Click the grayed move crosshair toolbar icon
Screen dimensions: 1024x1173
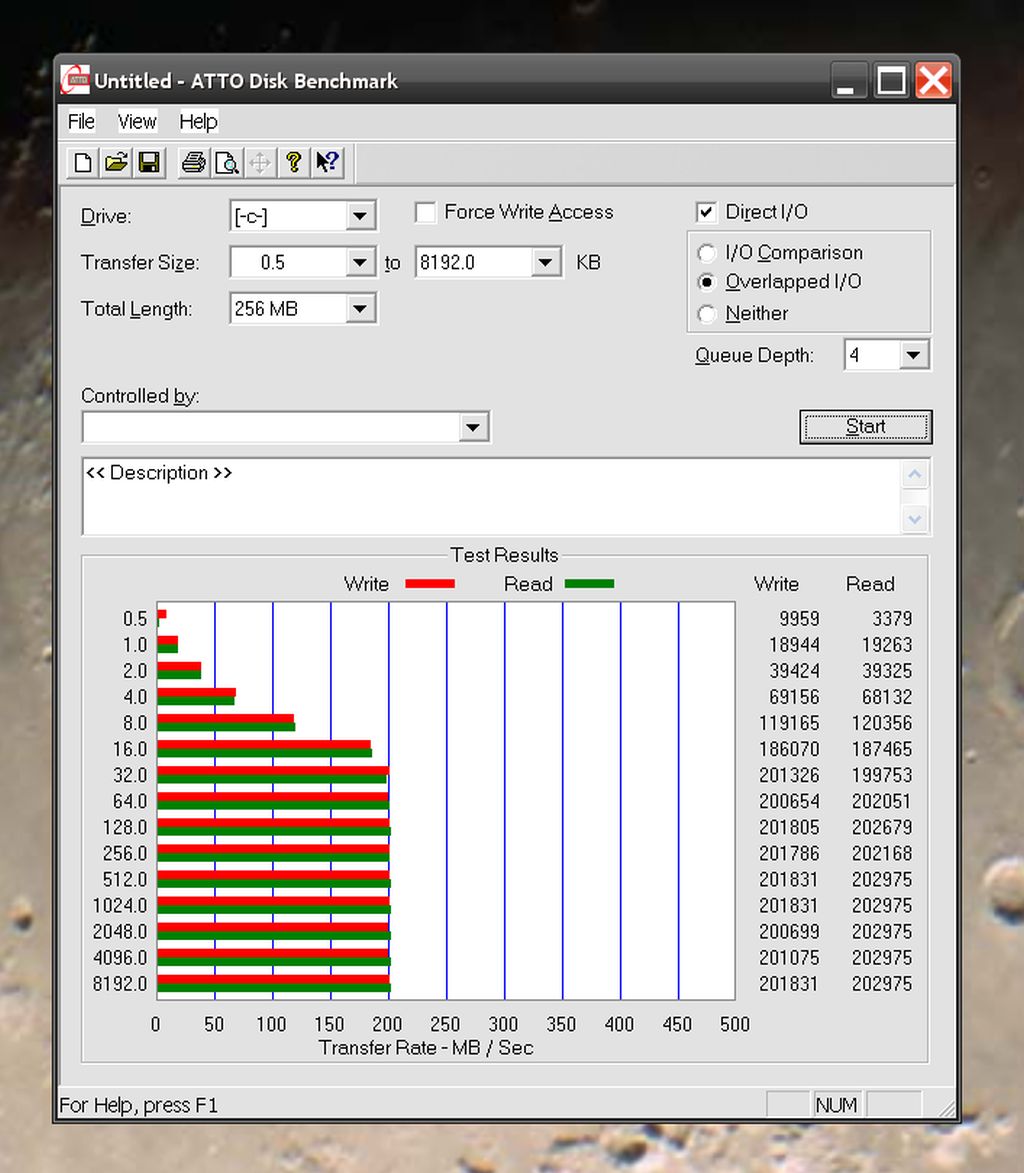(260, 162)
